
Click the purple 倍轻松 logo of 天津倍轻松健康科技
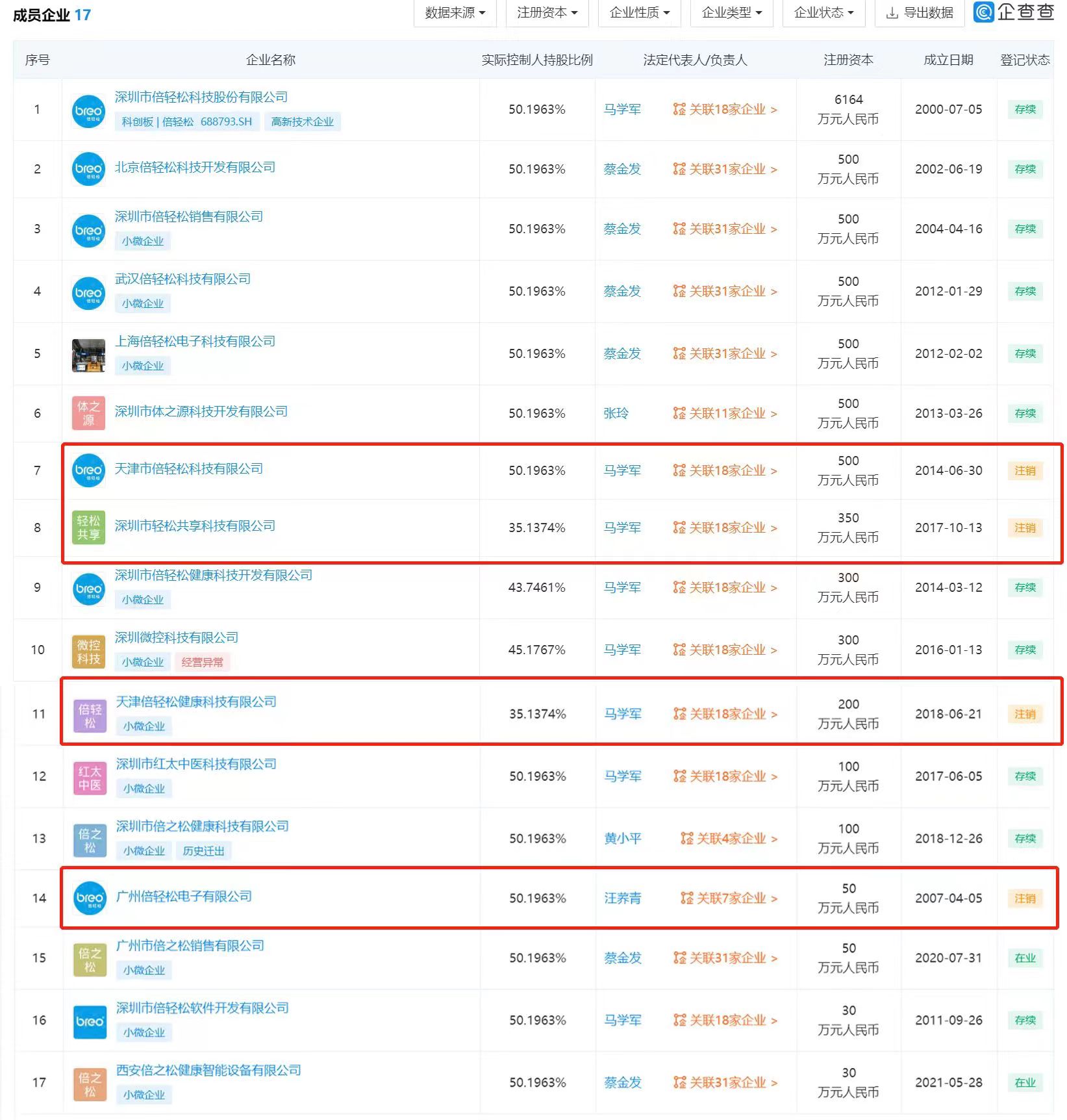coord(90,715)
